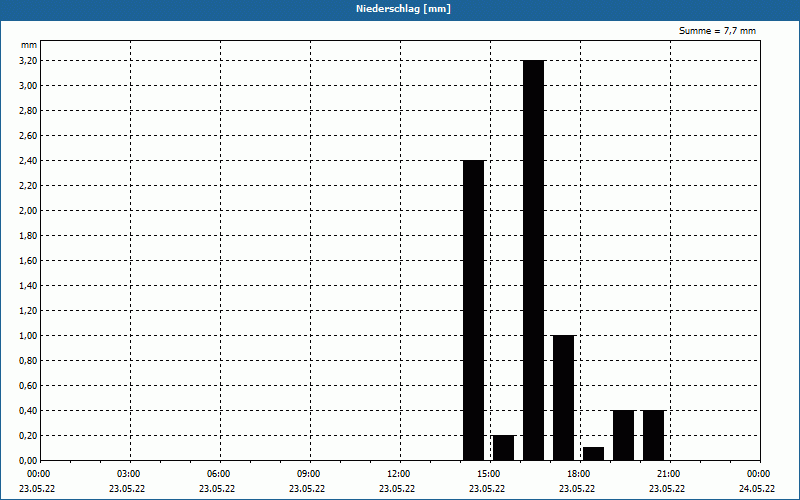Click the Niederschlag [mm] chart title

coord(403,9)
